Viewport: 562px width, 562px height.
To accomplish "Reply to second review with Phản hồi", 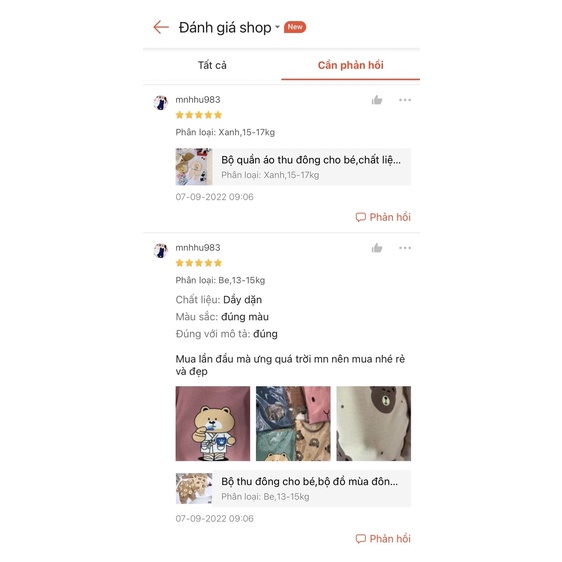I will pyautogui.click(x=383, y=539).
